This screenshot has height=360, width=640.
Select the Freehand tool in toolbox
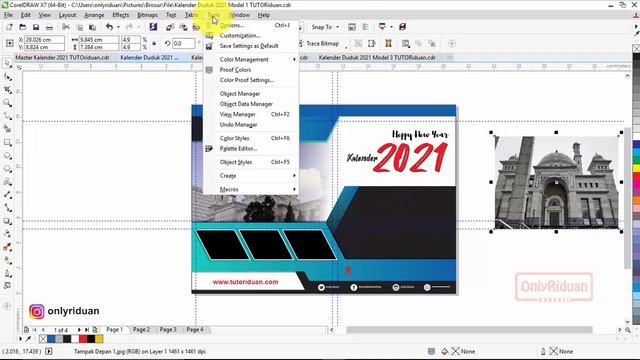tap(7, 116)
